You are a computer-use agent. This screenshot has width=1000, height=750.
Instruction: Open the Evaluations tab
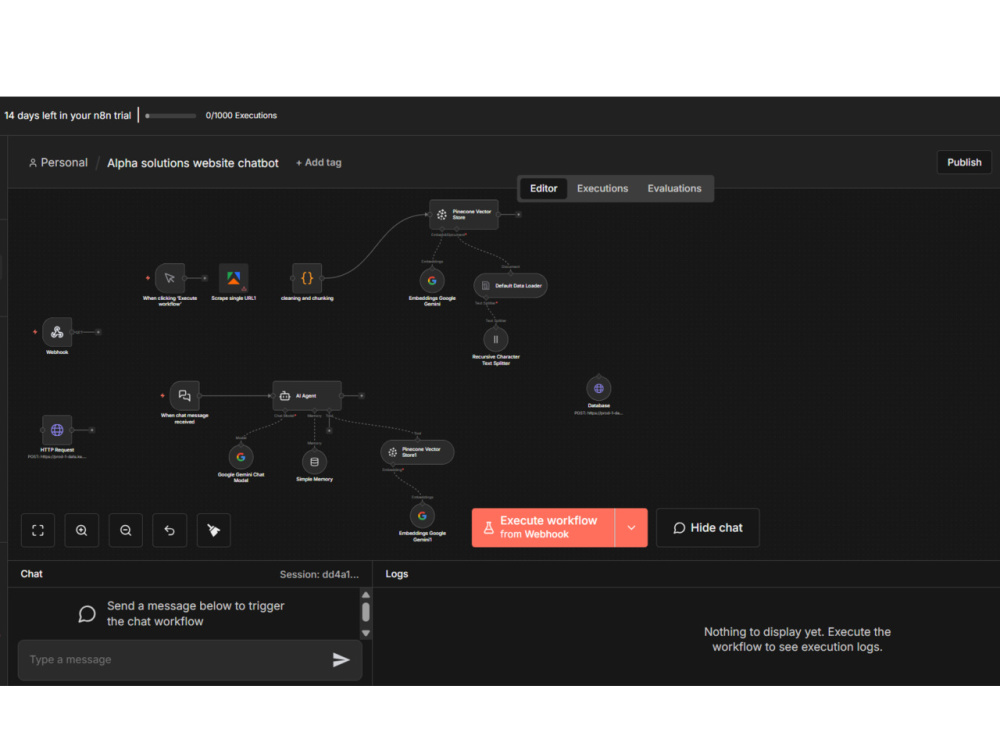[x=674, y=188]
